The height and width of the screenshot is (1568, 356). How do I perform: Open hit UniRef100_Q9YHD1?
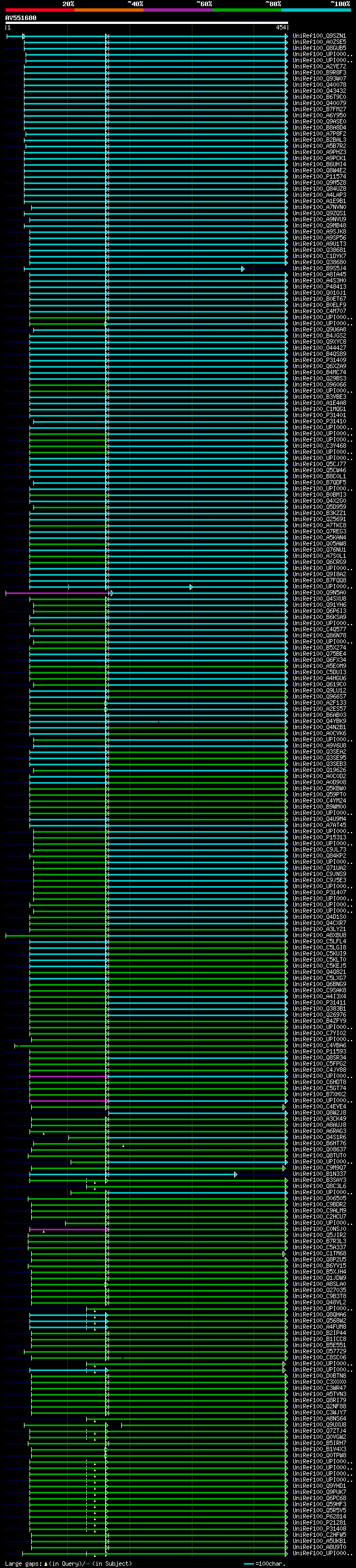[319, 1486]
